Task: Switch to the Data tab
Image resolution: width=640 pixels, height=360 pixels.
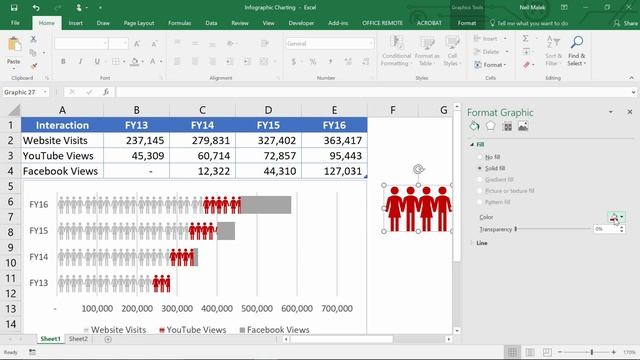Action: 211,23
